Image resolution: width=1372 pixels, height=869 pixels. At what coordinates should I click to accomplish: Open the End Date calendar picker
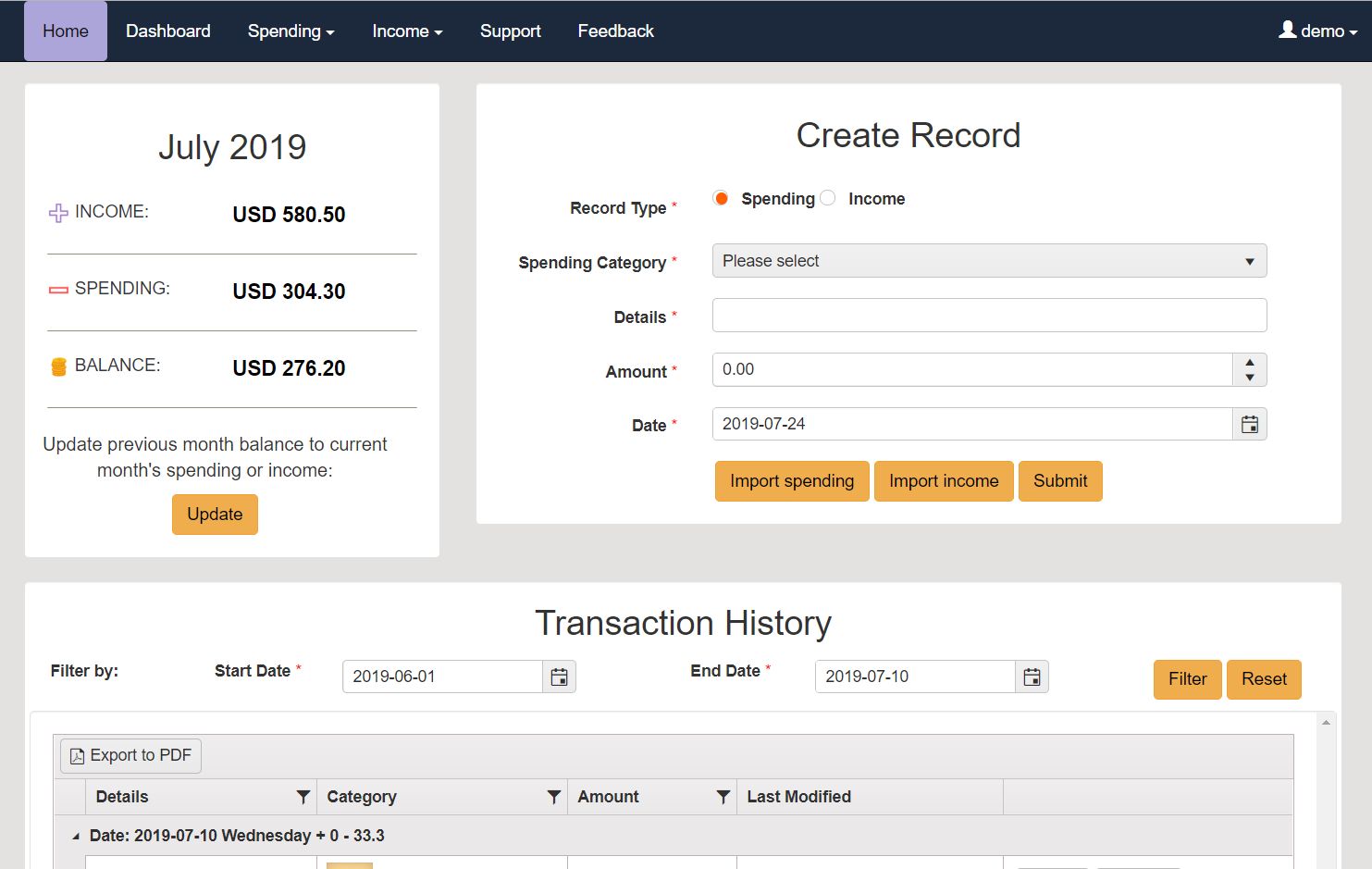(x=1032, y=677)
